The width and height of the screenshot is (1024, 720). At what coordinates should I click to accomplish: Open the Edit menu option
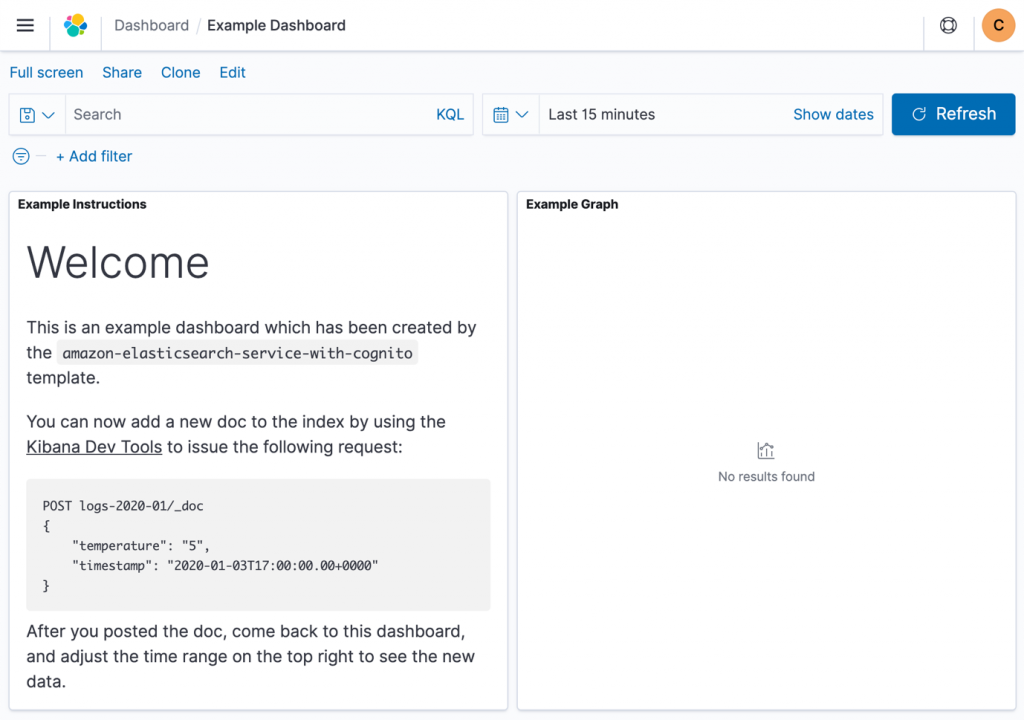pos(232,72)
